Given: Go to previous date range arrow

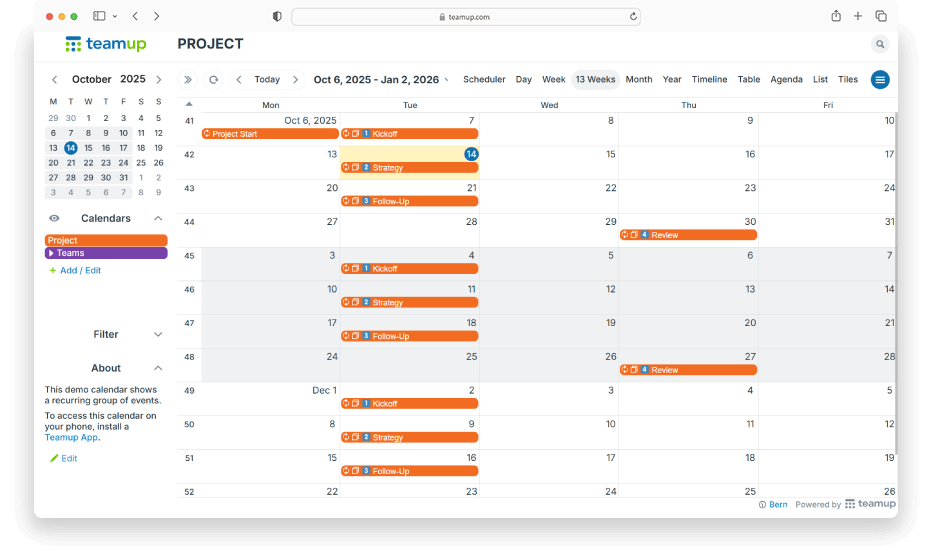Looking at the screenshot, I should [x=239, y=80].
